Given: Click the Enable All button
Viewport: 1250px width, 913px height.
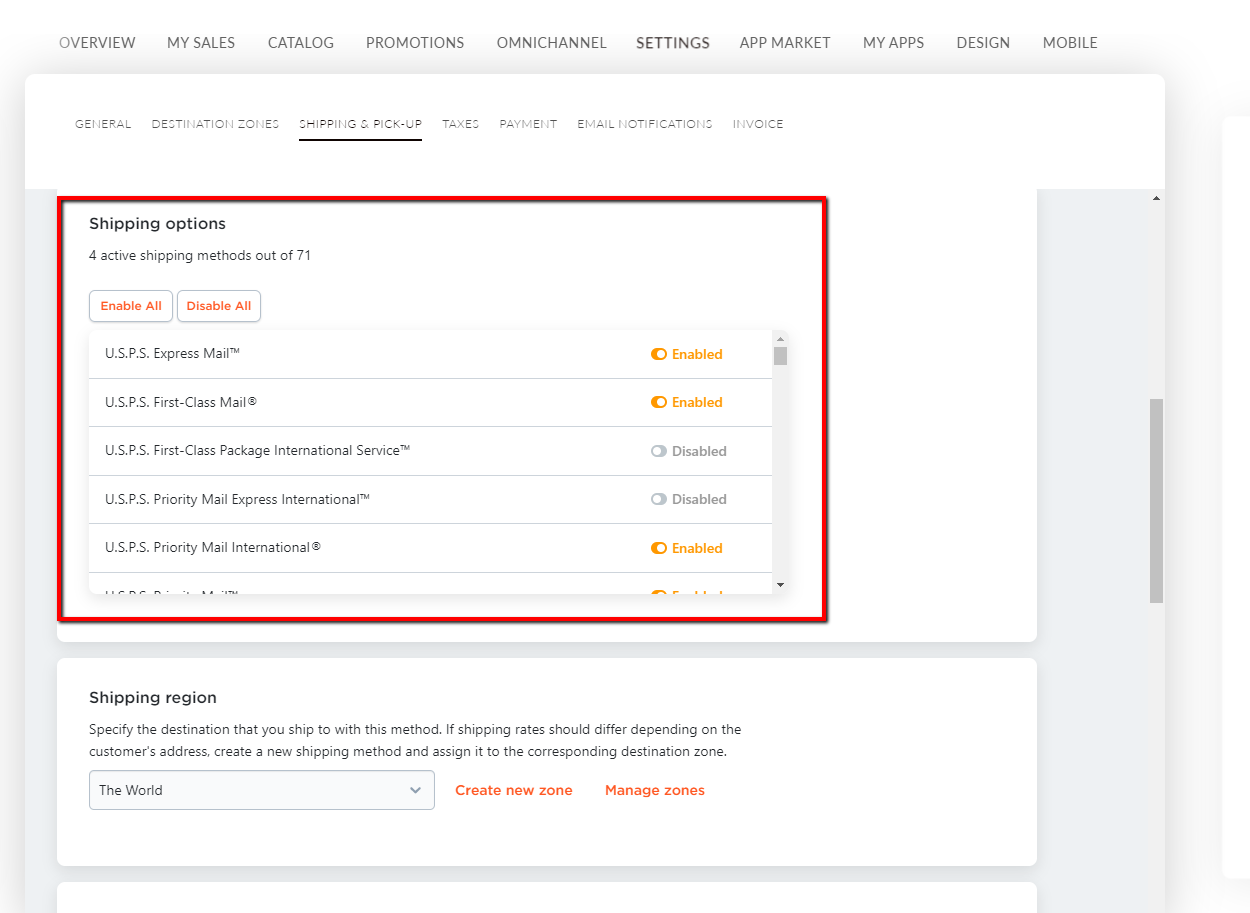Looking at the screenshot, I should tap(131, 306).
